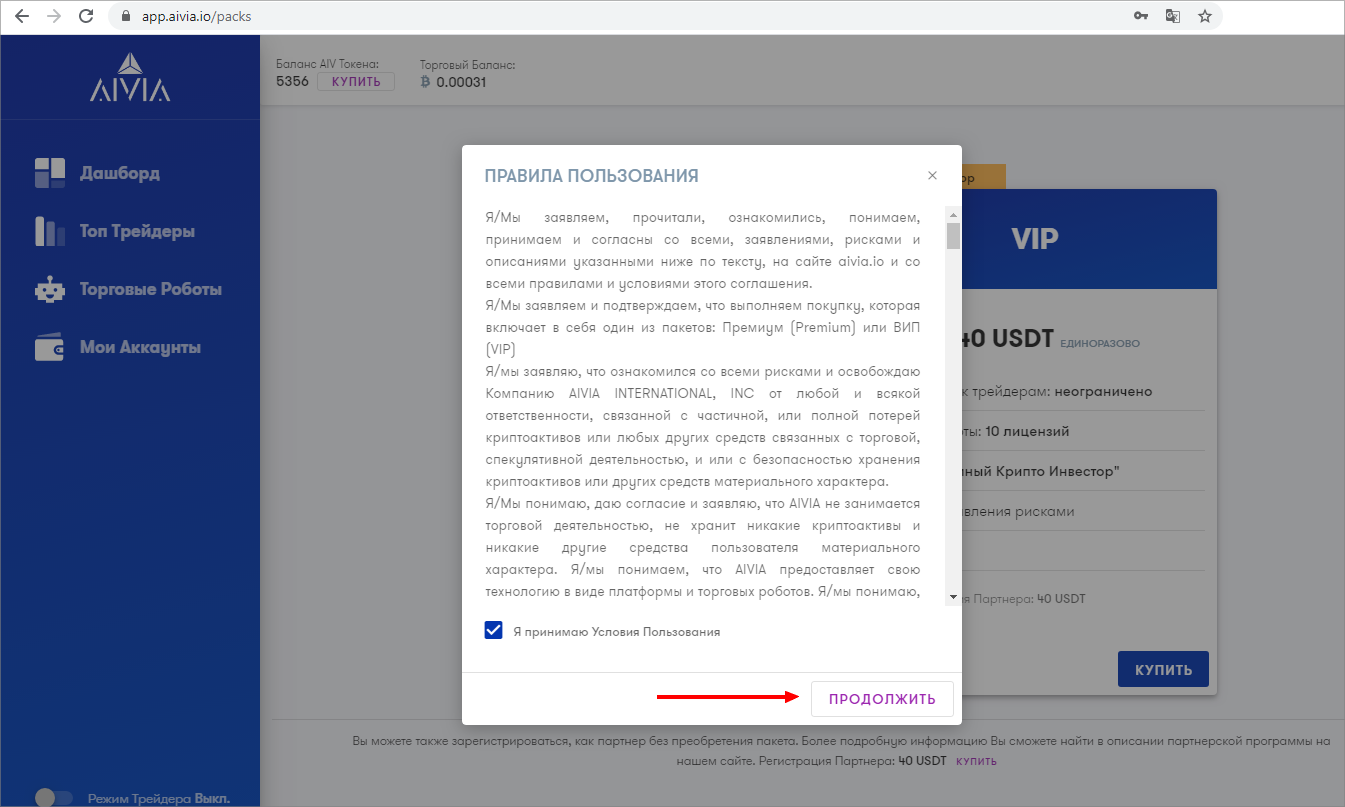Click the 5356 token balance value
The width and height of the screenshot is (1345, 807).
pyautogui.click(x=292, y=82)
